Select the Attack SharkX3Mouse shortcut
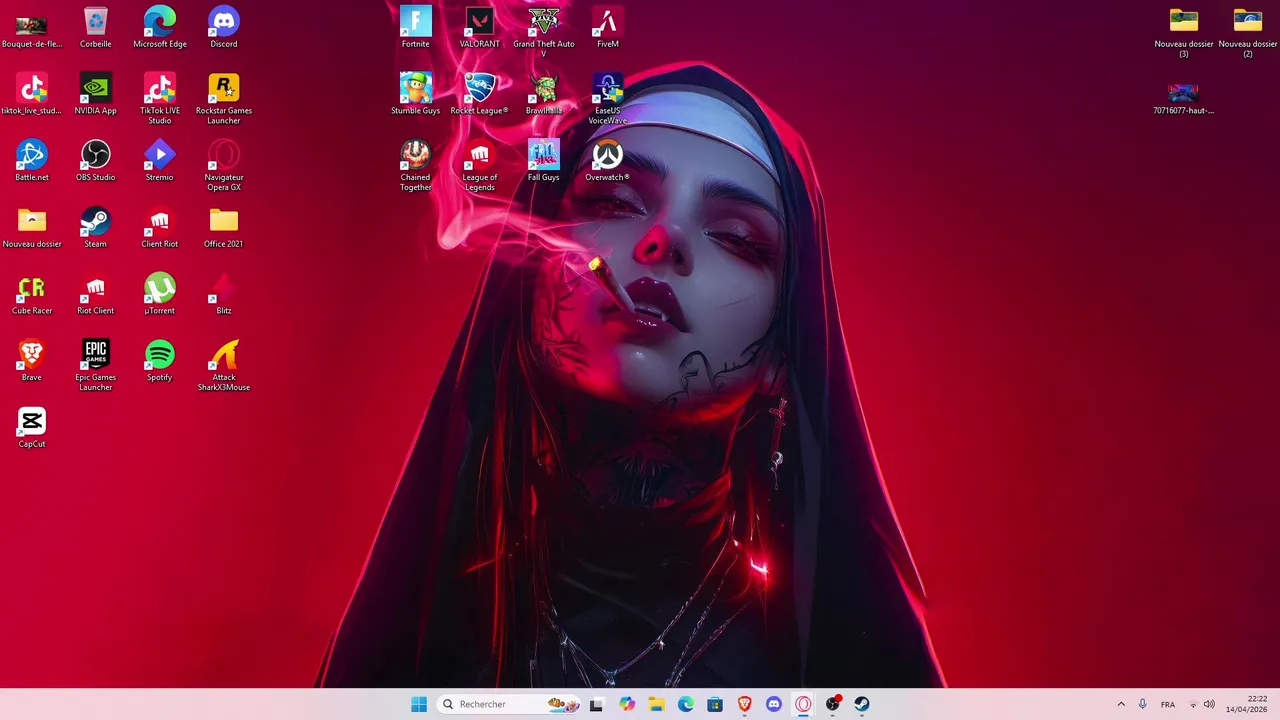This screenshot has height=720, width=1280. tap(224, 366)
